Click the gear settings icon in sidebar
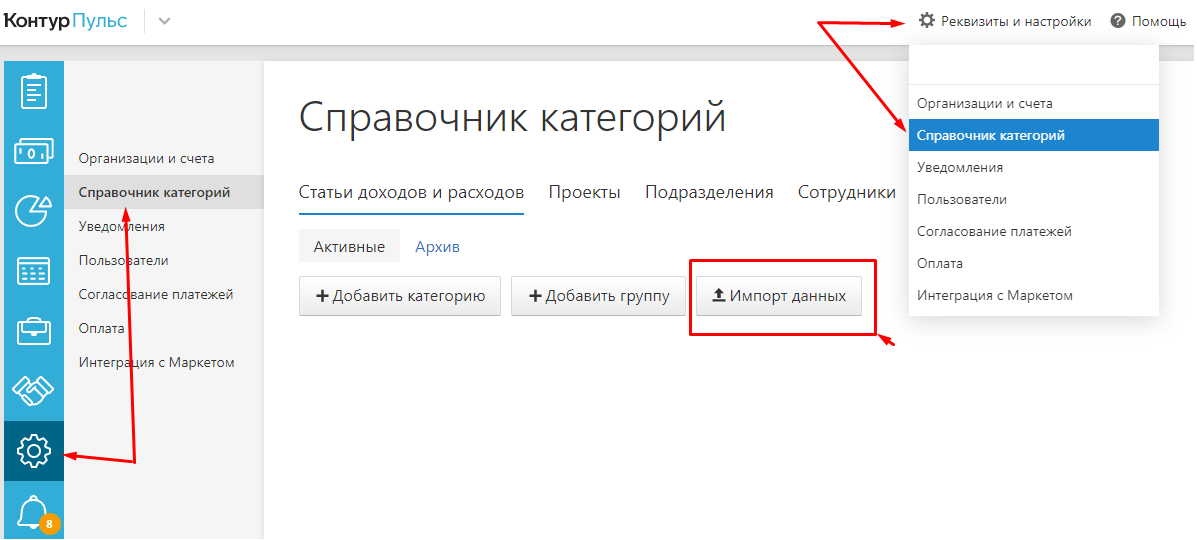 click(x=34, y=451)
